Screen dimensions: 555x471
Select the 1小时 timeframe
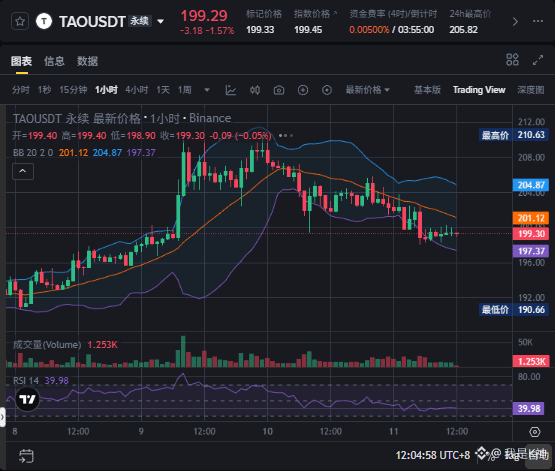pos(106,90)
